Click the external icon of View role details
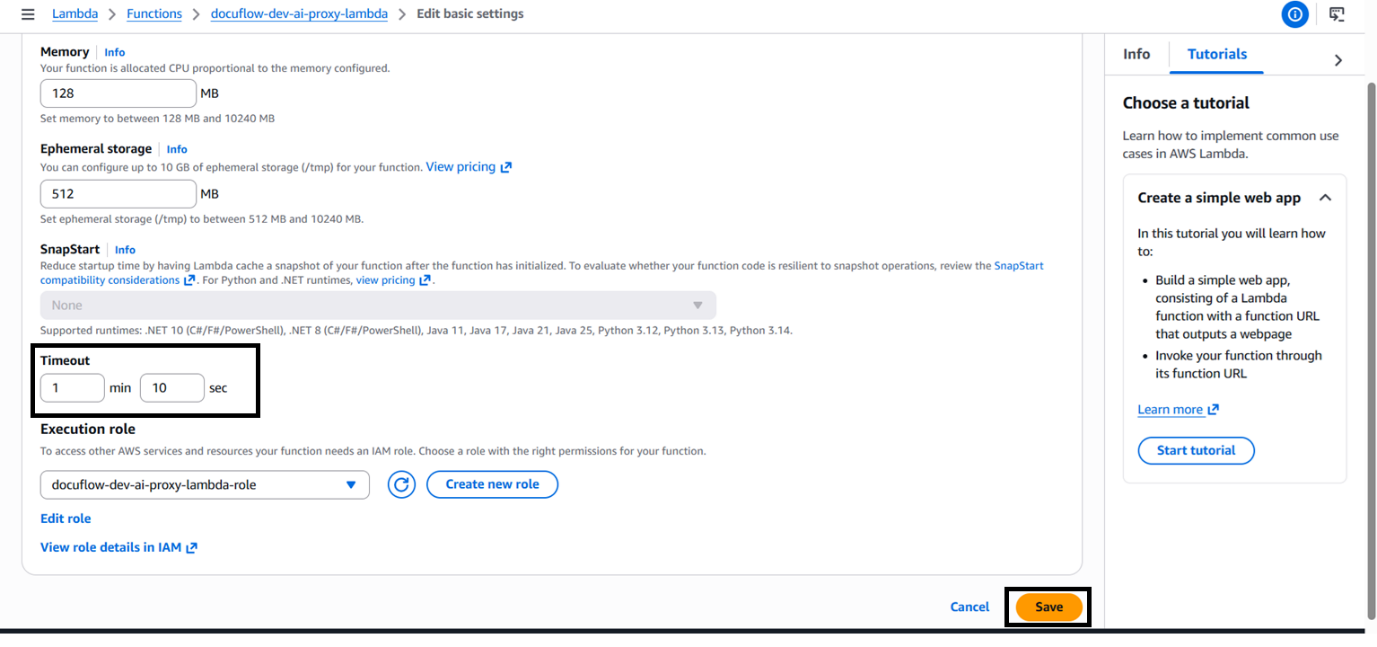Viewport: 1377px width, 647px height. 192,548
